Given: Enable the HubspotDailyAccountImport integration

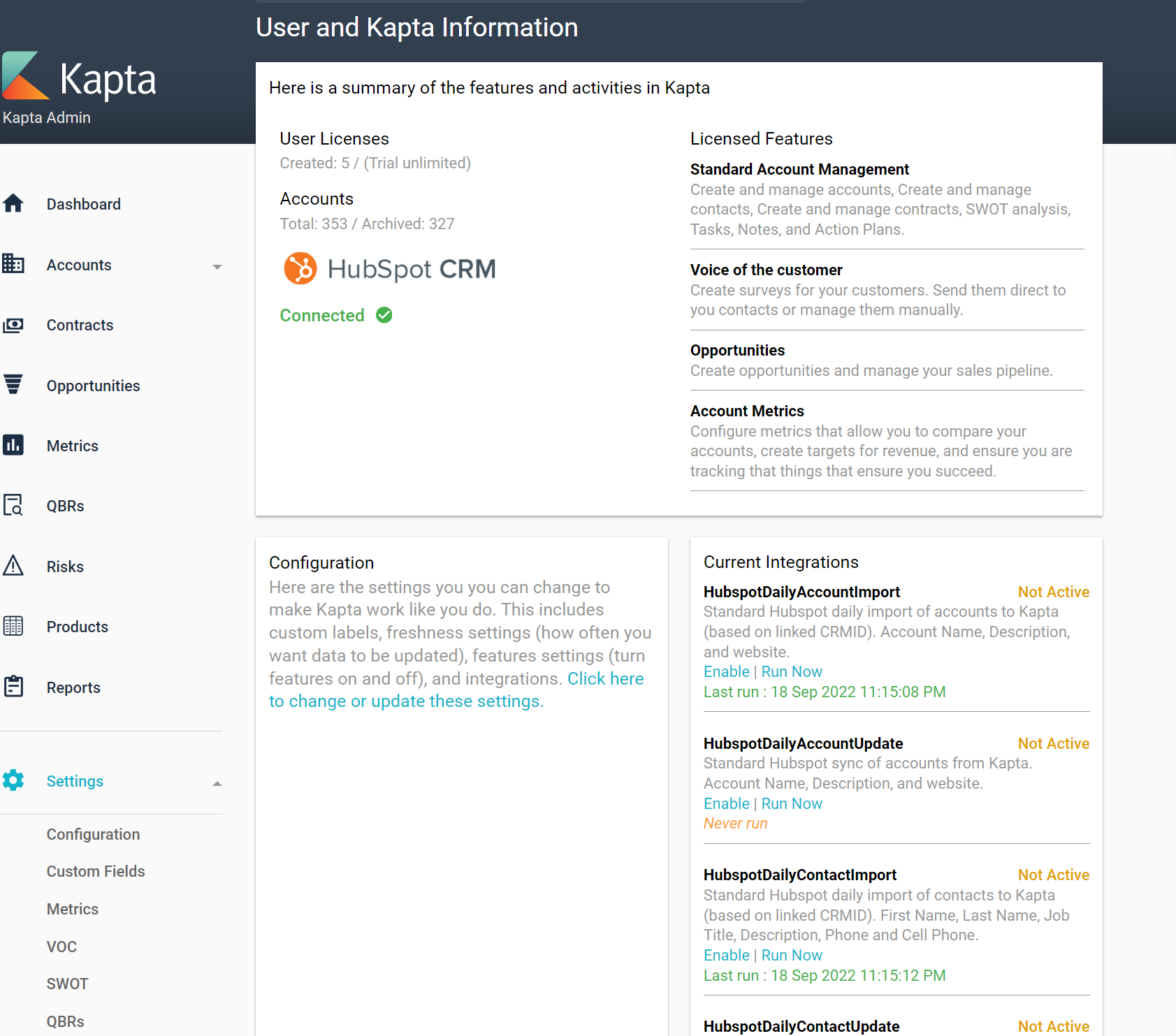Looking at the screenshot, I should [x=726, y=671].
